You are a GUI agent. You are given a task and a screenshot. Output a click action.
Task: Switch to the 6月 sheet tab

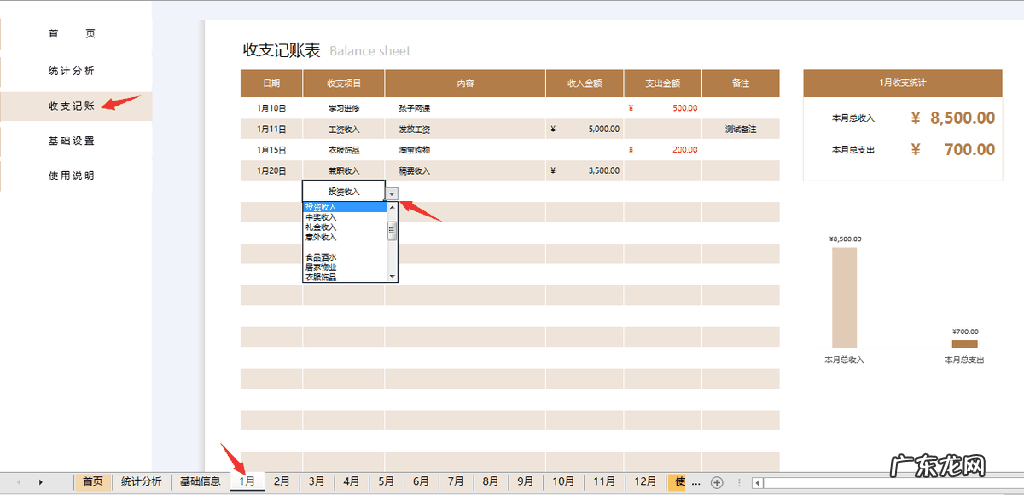coord(421,482)
